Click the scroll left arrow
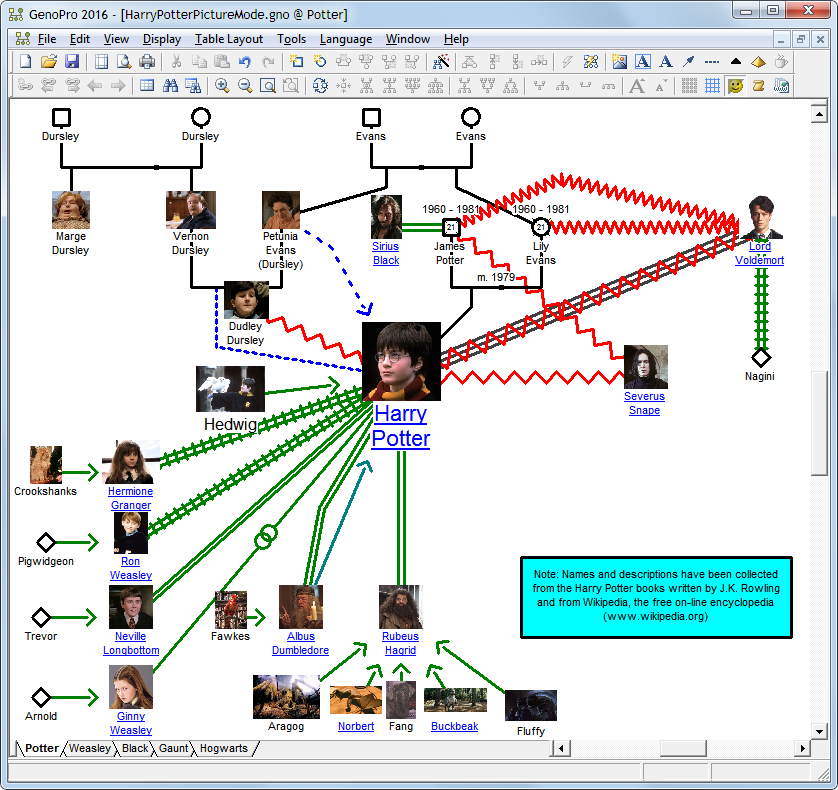838x790 pixels. (561, 748)
